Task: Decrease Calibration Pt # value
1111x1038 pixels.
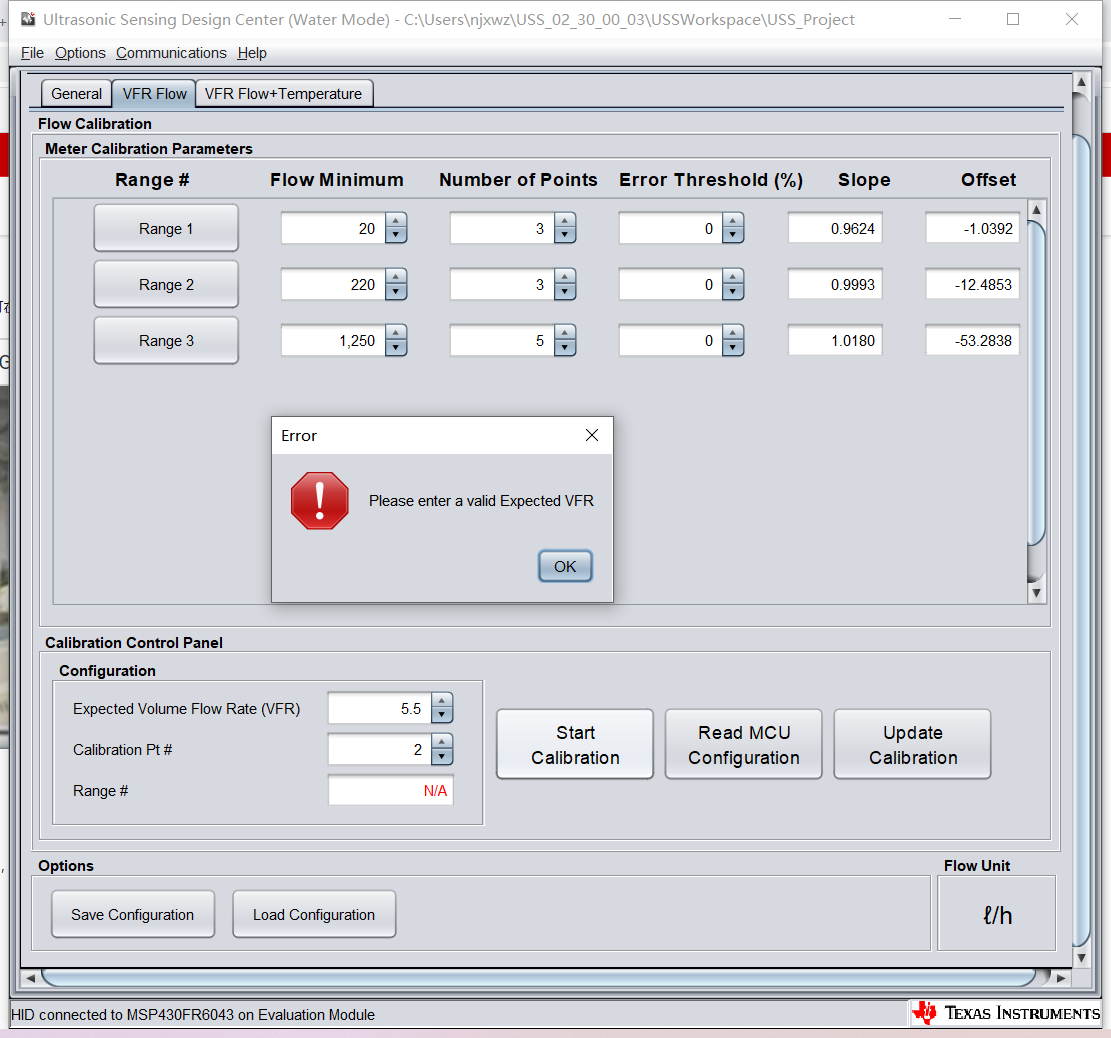Action: click(x=441, y=757)
